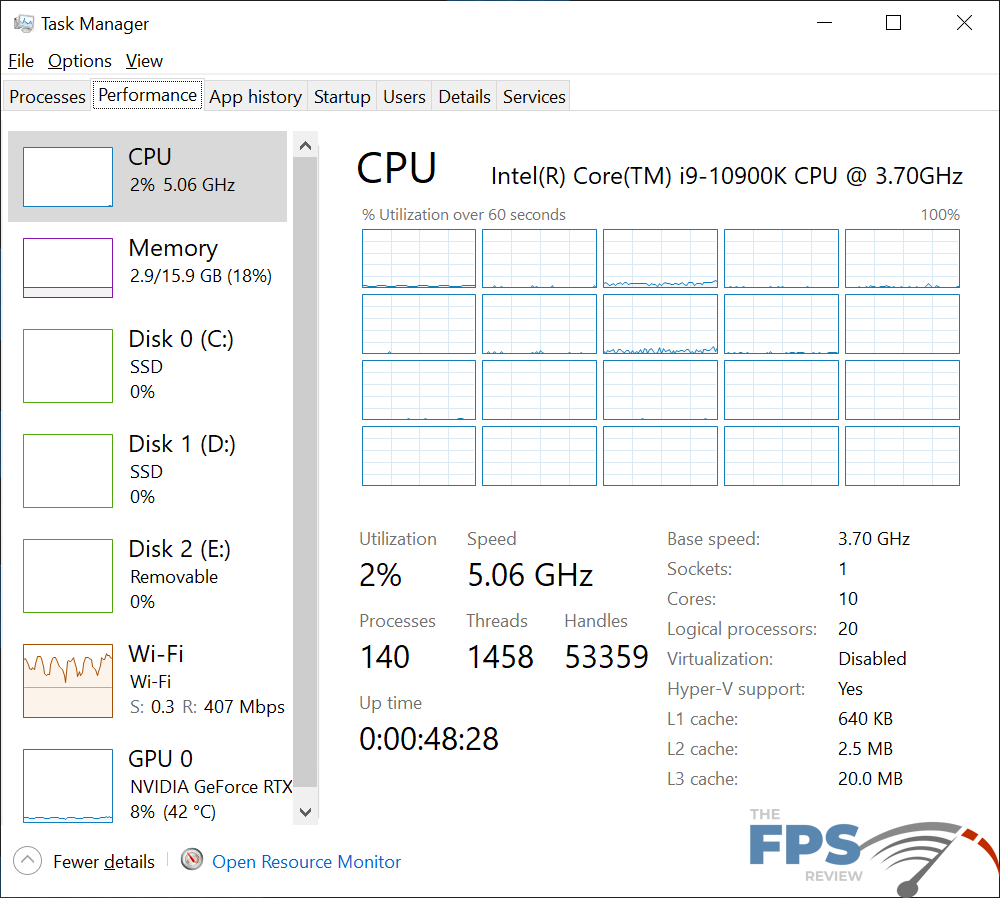Image resolution: width=1000 pixels, height=898 pixels.
Task: Minimize the Task Manager window
Action: pyautogui.click(x=825, y=23)
